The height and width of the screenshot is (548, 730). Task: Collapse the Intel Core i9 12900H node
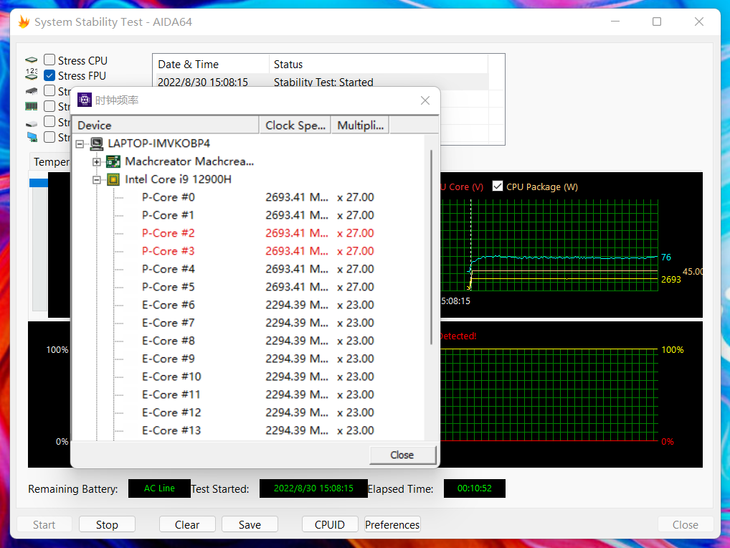(96, 180)
